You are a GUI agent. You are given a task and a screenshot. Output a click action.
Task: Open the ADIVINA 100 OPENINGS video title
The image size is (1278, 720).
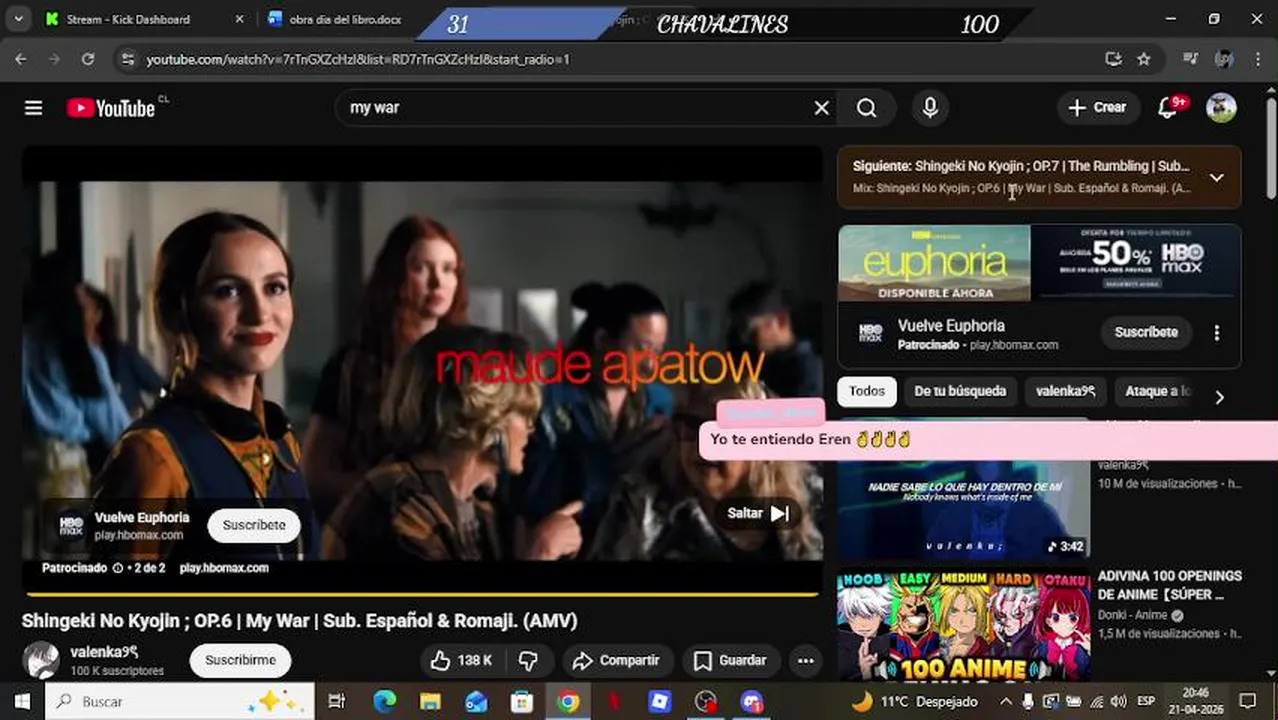pyautogui.click(x=1170, y=585)
